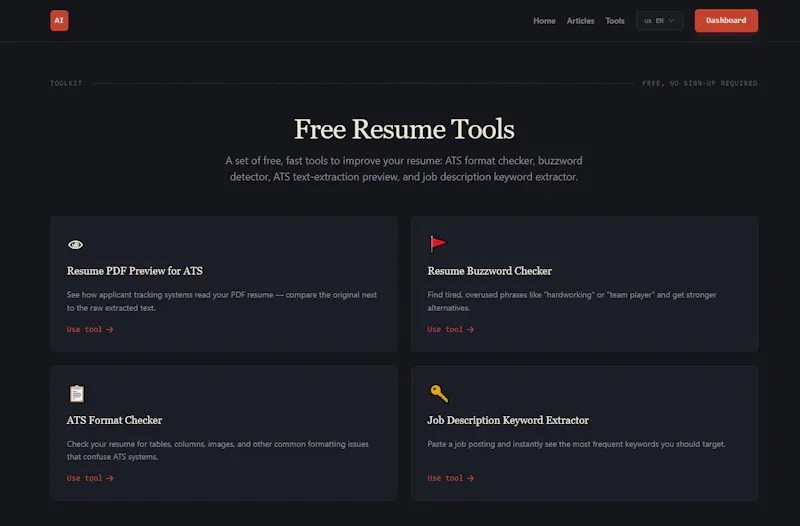Click the red flag icon on Buzzword Checker card

tap(438, 244)
